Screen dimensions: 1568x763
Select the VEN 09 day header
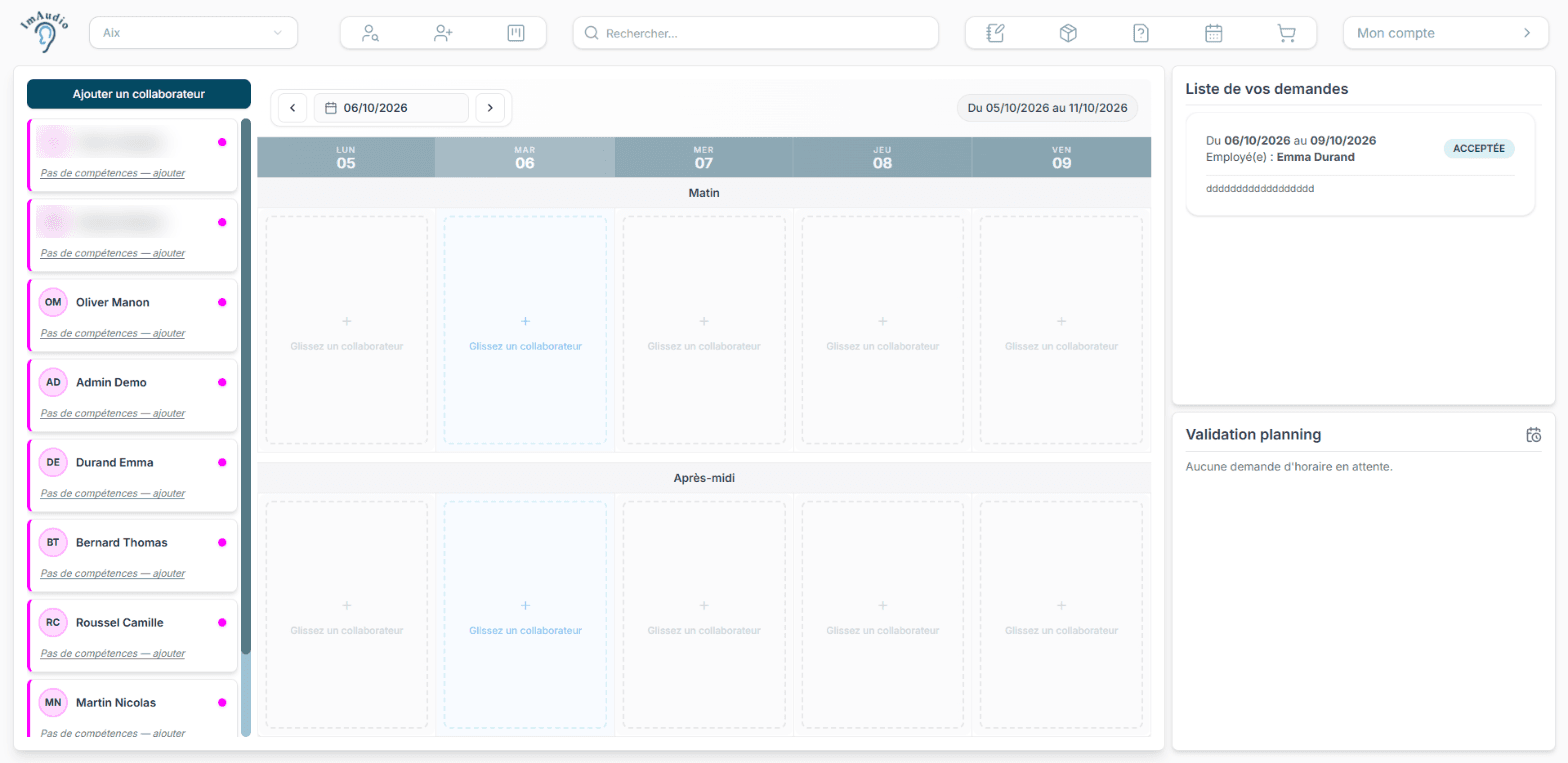click(x=1062, y=157)
